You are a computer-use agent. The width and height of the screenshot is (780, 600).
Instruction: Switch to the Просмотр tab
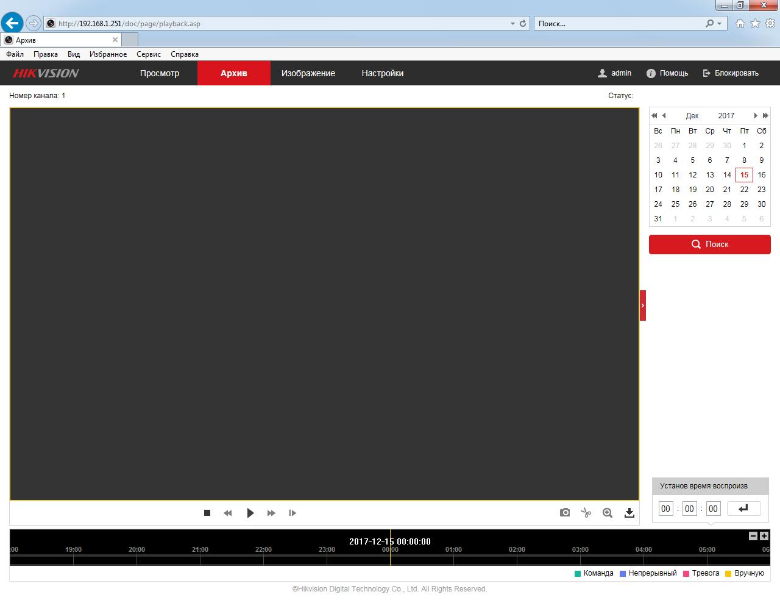click(x=159, y=73)
